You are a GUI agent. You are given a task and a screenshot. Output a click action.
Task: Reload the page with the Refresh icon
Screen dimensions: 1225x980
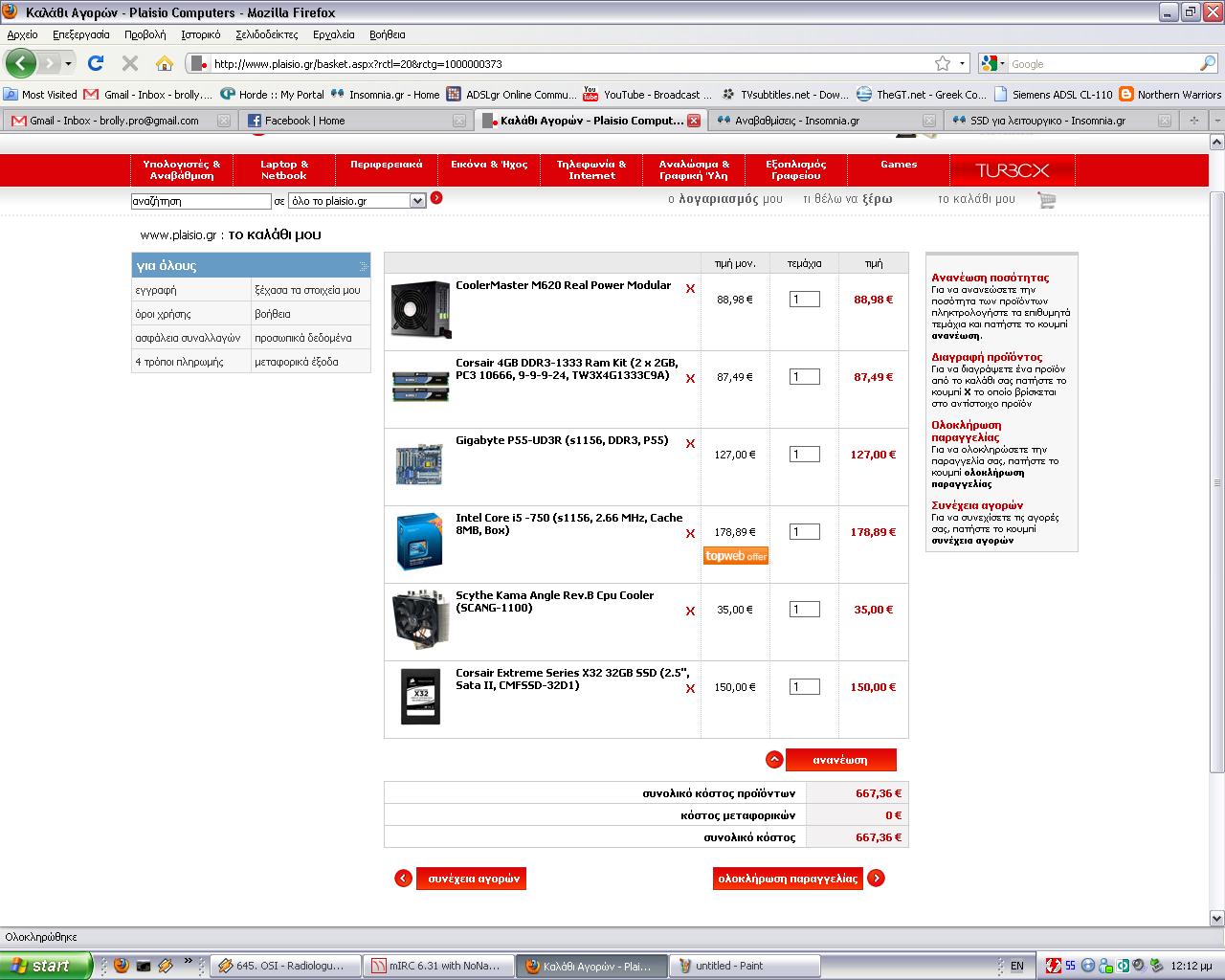pyautogui.click(x=95, y=64)
